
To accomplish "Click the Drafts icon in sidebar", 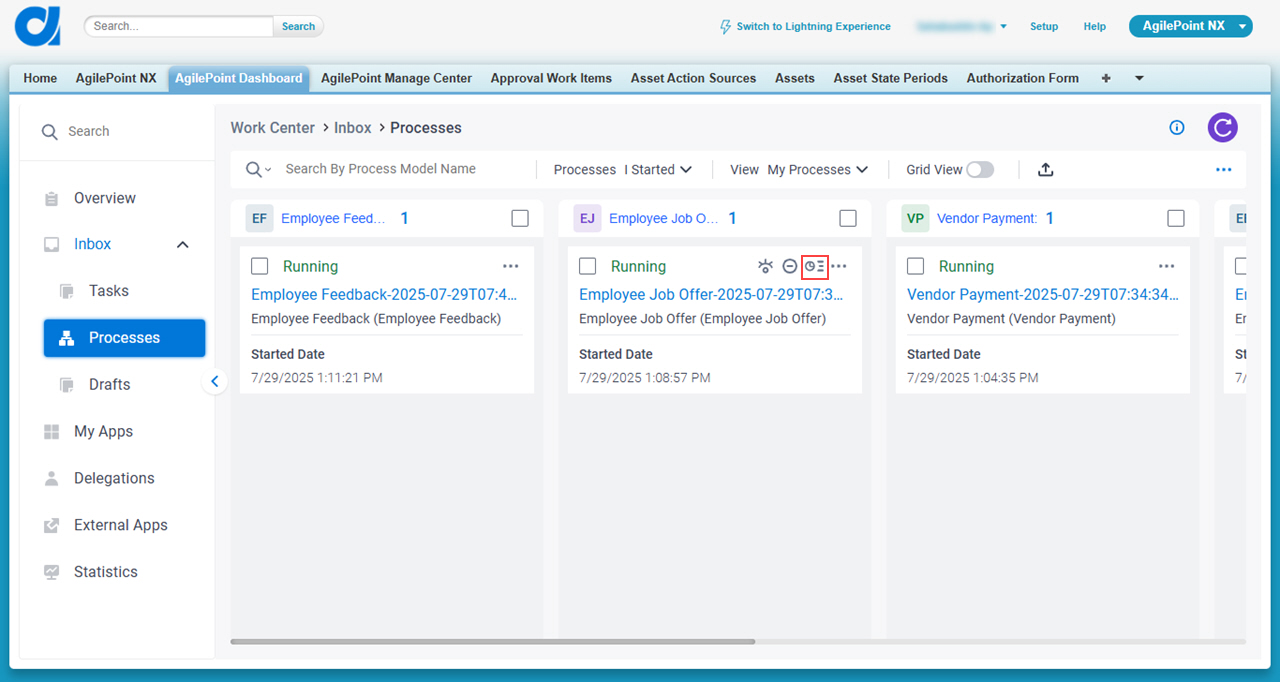I will (x=67, y=385).
